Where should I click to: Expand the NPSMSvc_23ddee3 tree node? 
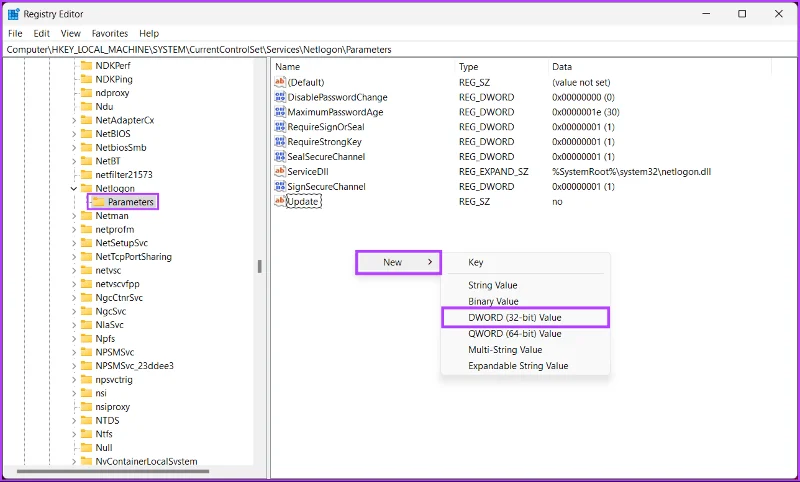tap(73, 366)
